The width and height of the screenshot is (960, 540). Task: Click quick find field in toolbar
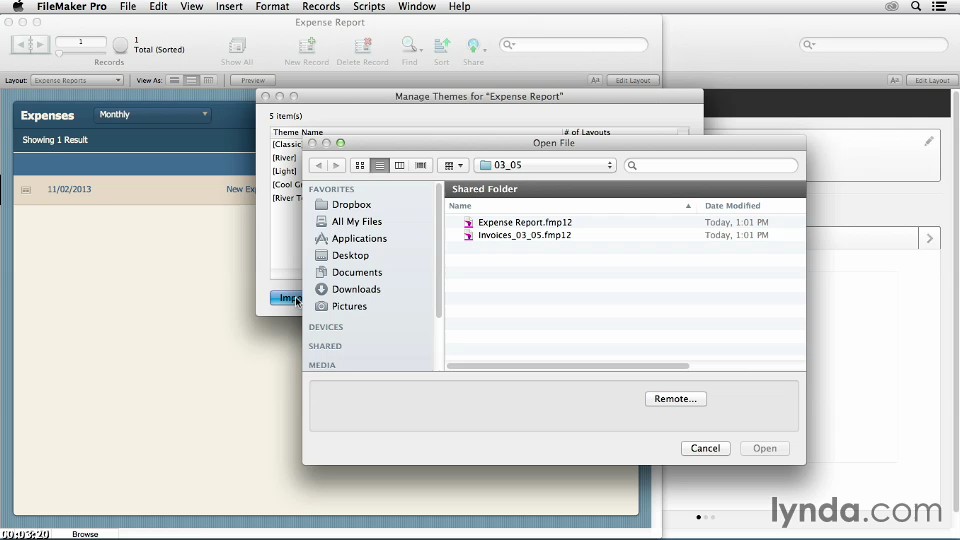[574, 45]
